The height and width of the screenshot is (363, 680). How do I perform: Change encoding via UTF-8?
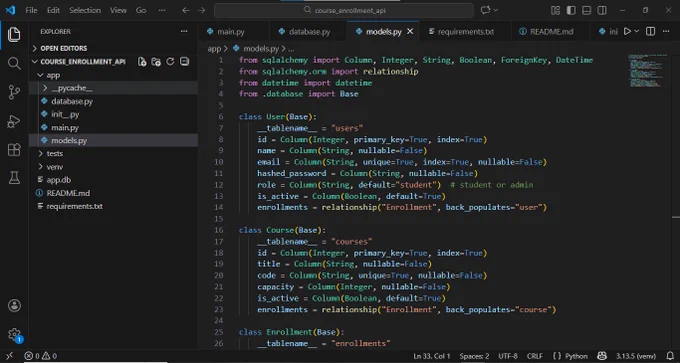coord(508,356)
